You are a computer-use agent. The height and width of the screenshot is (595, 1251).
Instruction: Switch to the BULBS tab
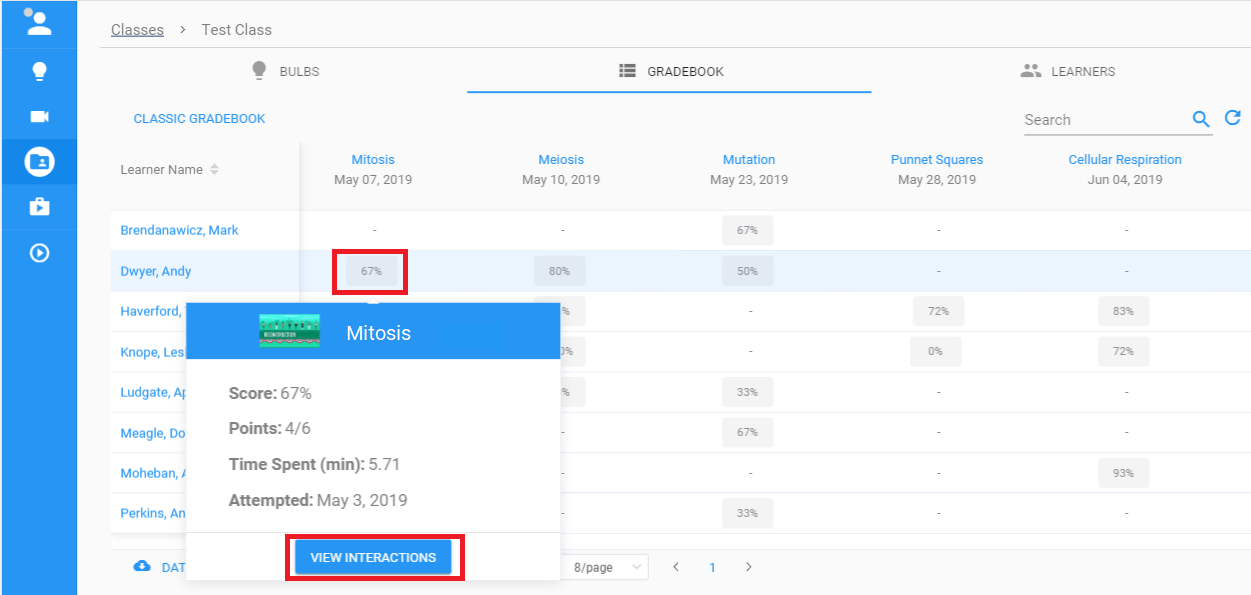click(x=285, y=70)
